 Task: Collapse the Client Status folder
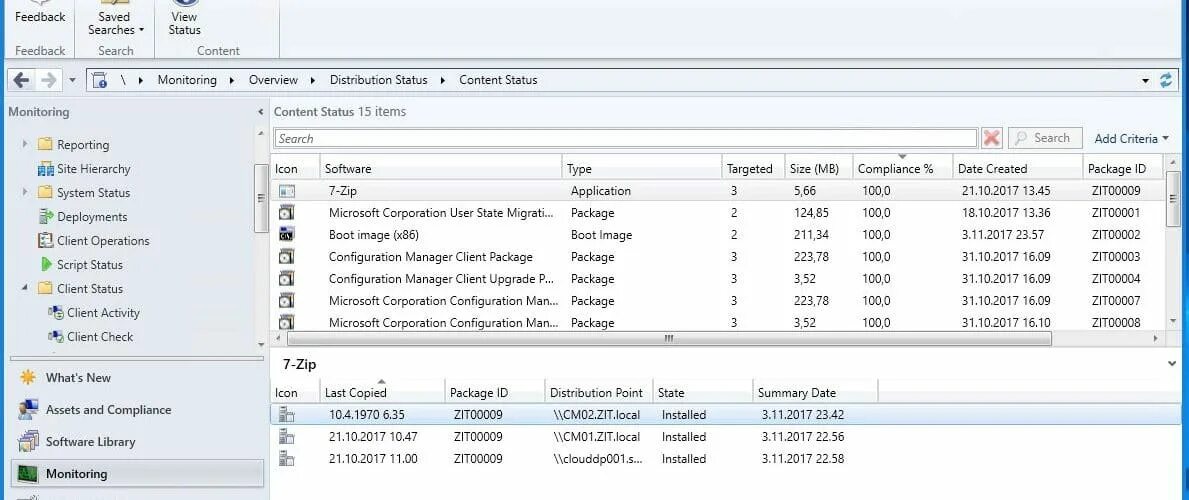pos(25,288)
